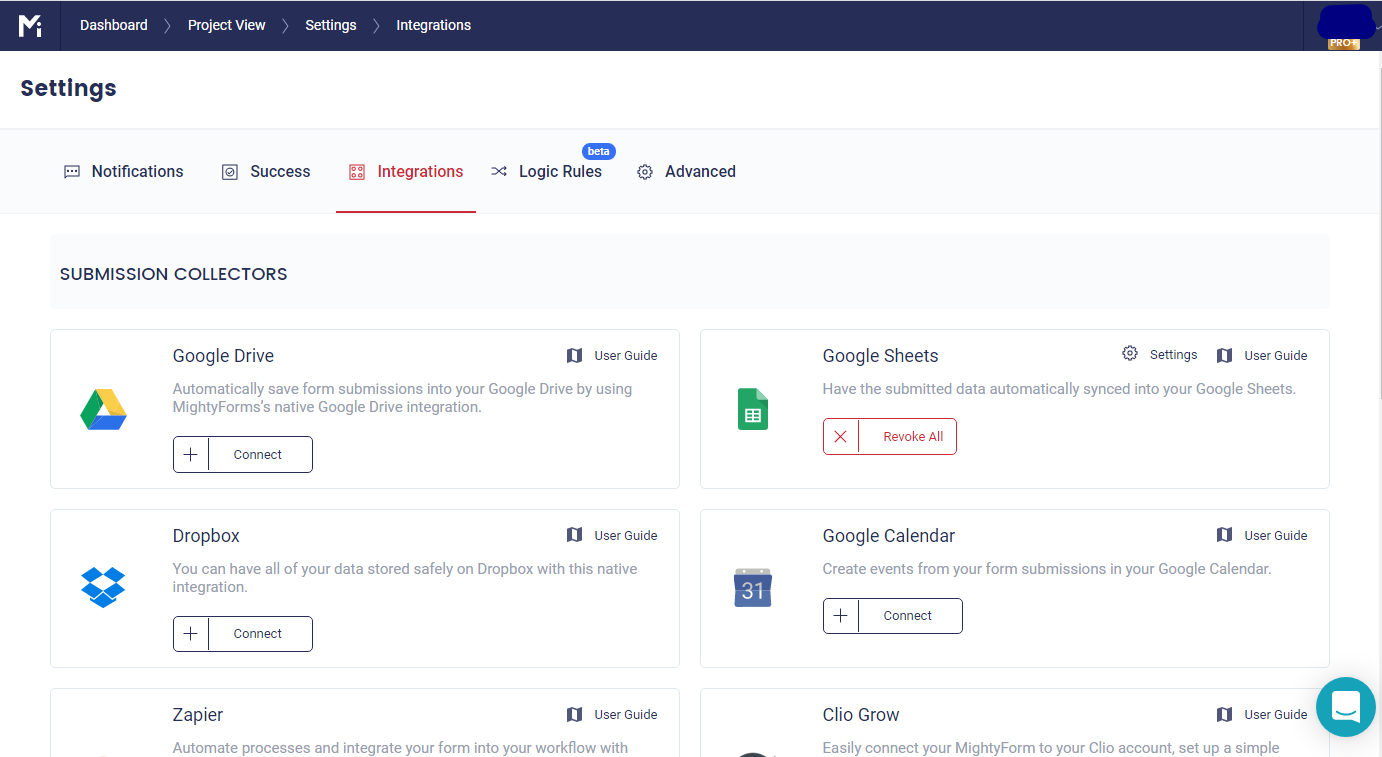Open the Advanced settings tab
This screenshot has width=1382, height=757.
tap(699, 171)
